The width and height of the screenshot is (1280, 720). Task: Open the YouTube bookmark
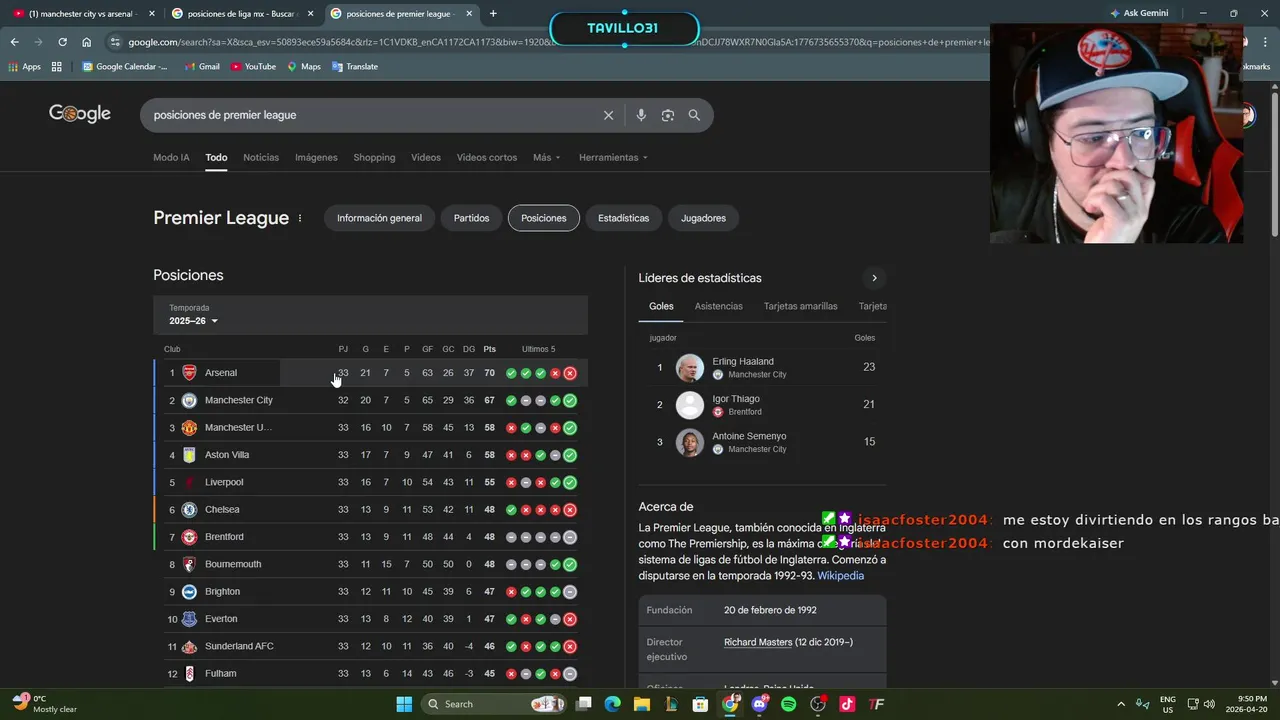click(x=253, y=67)
